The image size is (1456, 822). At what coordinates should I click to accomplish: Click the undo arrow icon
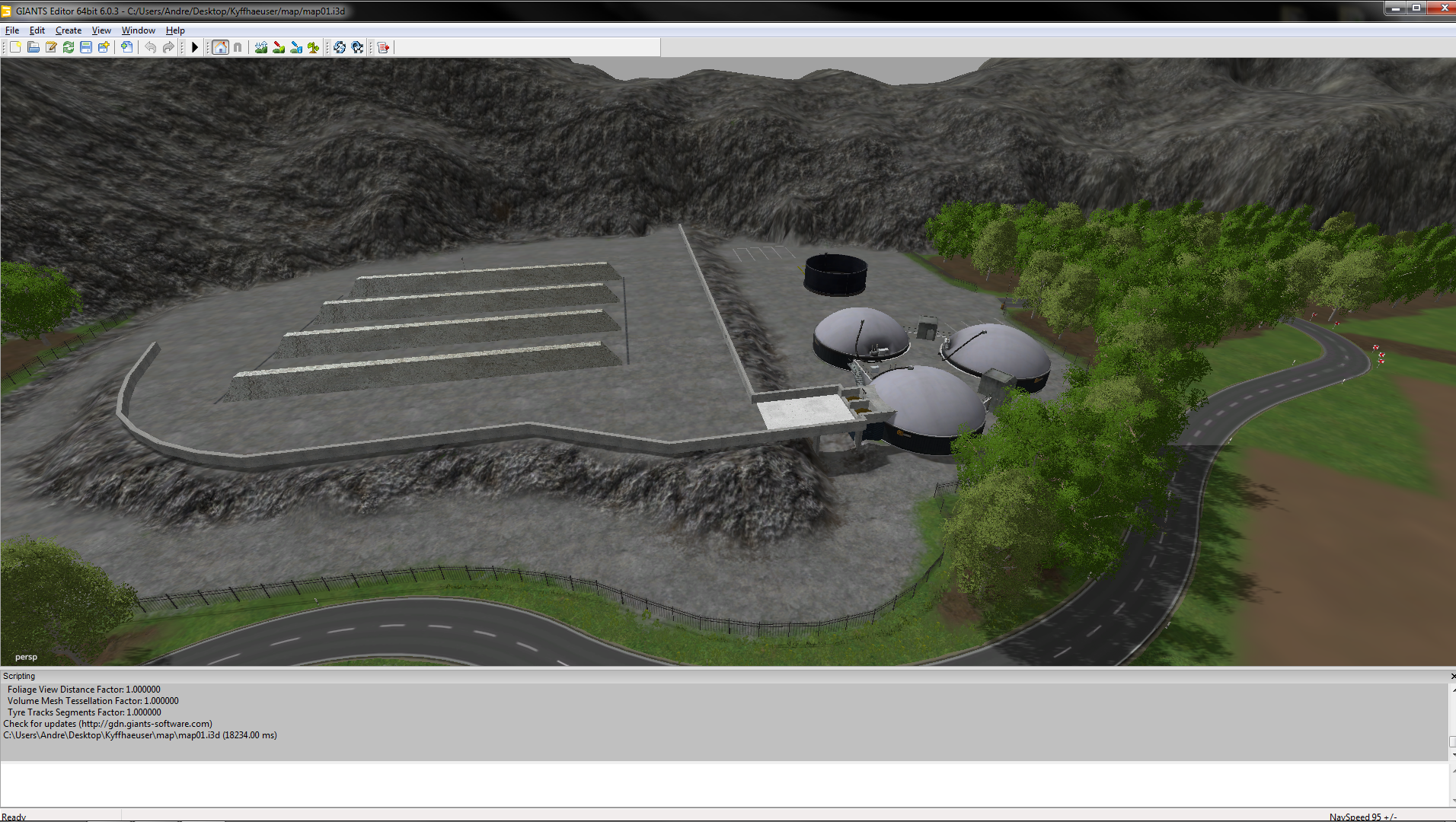point(151,47)
